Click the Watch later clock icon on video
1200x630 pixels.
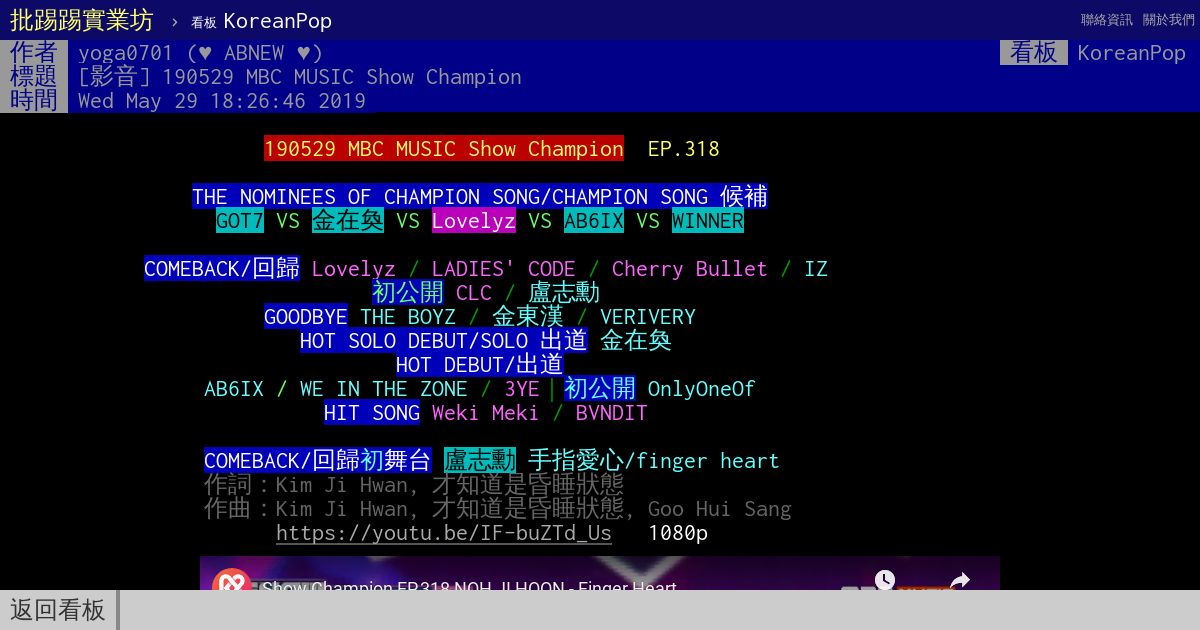point(885,580)
